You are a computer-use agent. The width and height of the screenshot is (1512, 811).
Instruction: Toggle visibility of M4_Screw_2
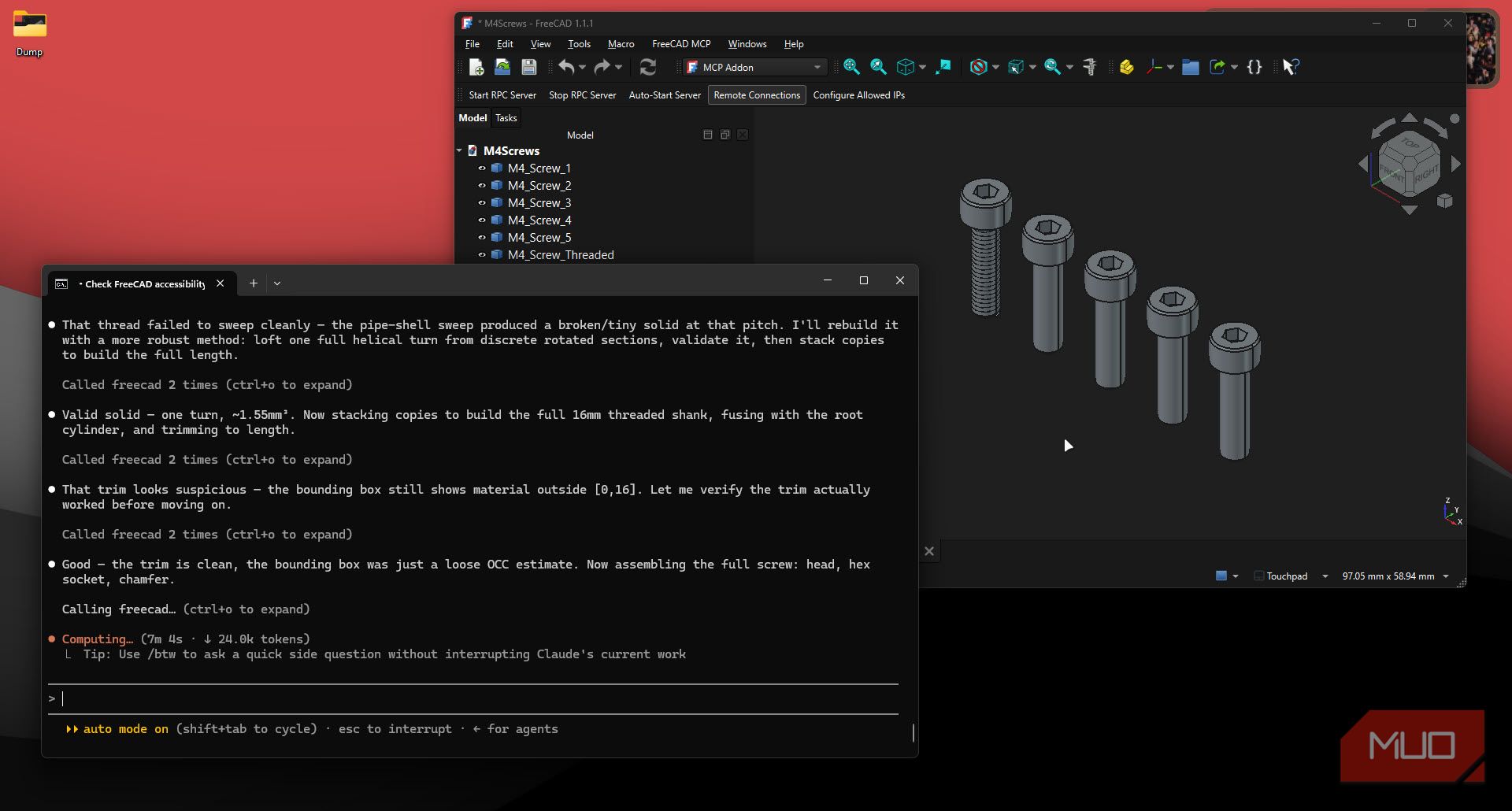point(482,185)
